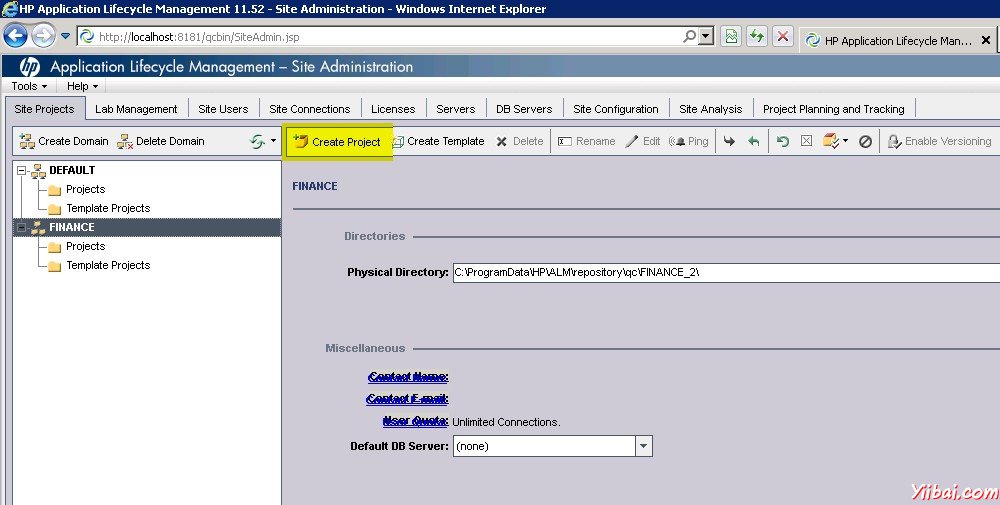Open the dropdown arrow beside the refresh icon
This screenshot has width=1000, height=505.
pos(274,141)
